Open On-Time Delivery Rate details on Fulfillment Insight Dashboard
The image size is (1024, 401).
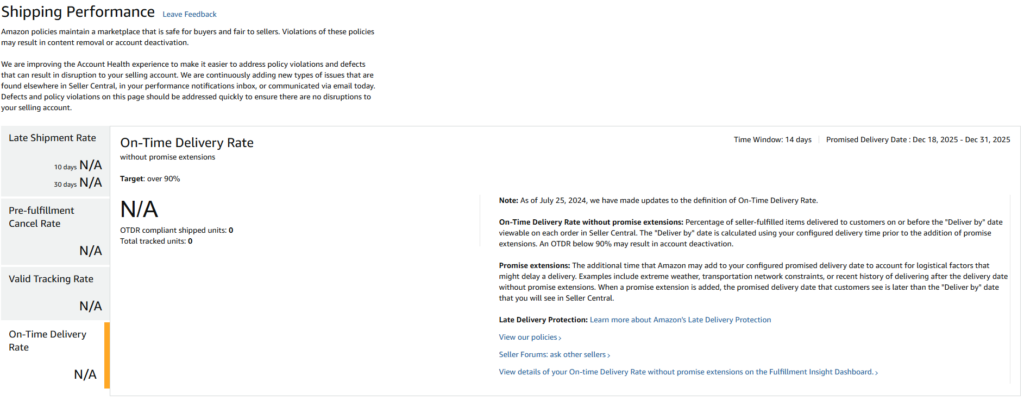(685, 372)
